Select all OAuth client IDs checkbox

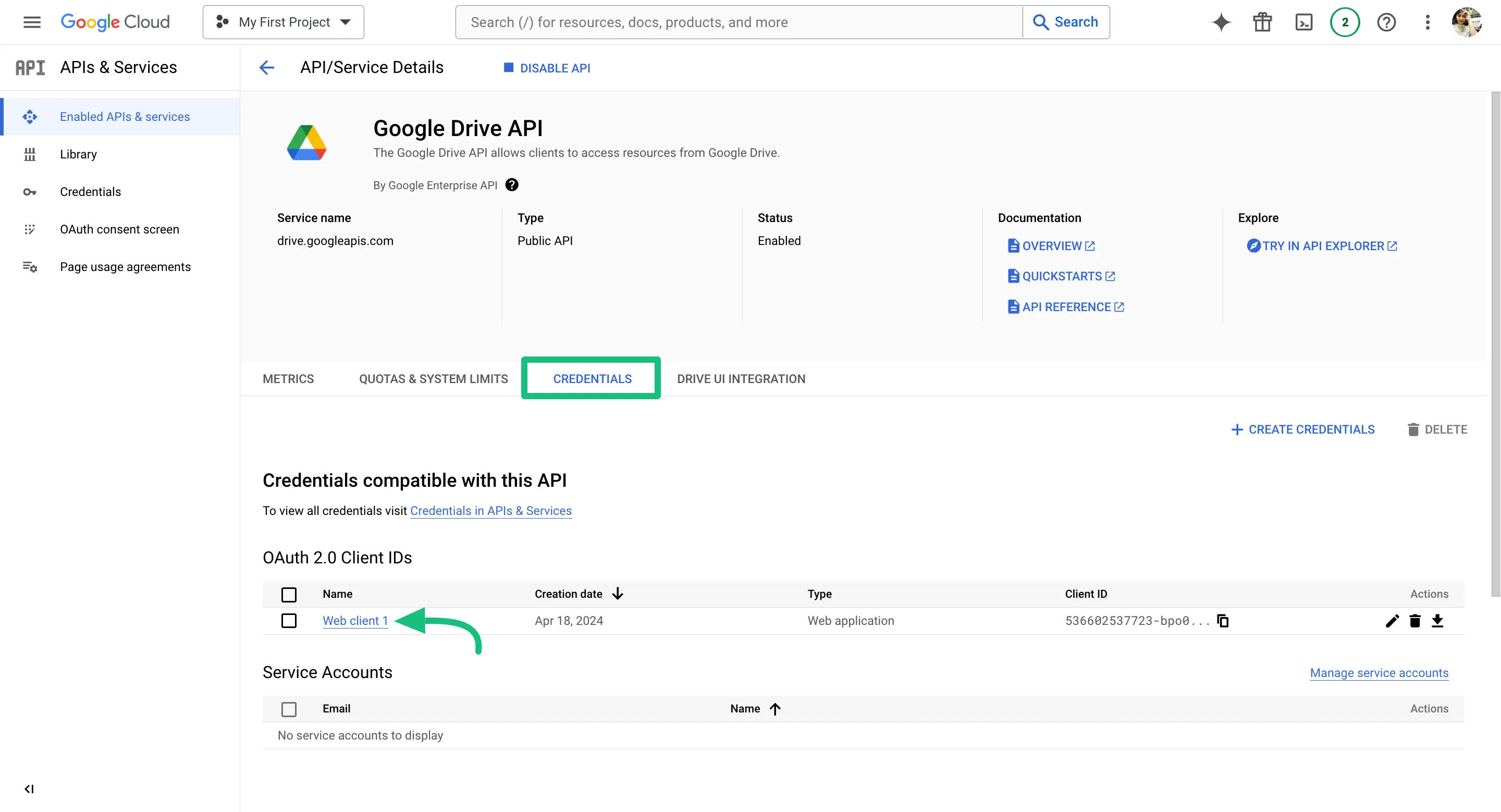click(288, 594)
